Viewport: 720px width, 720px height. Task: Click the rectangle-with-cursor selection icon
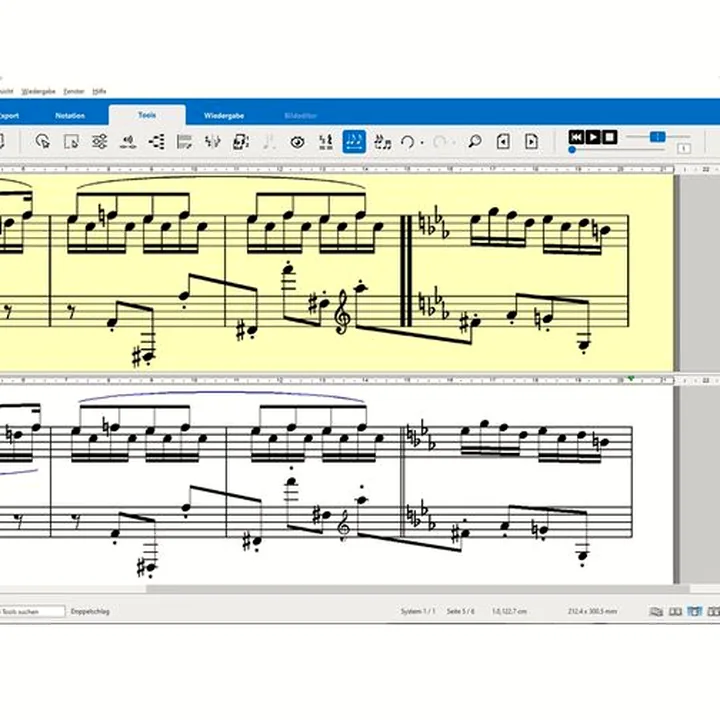tap(71, 141)
